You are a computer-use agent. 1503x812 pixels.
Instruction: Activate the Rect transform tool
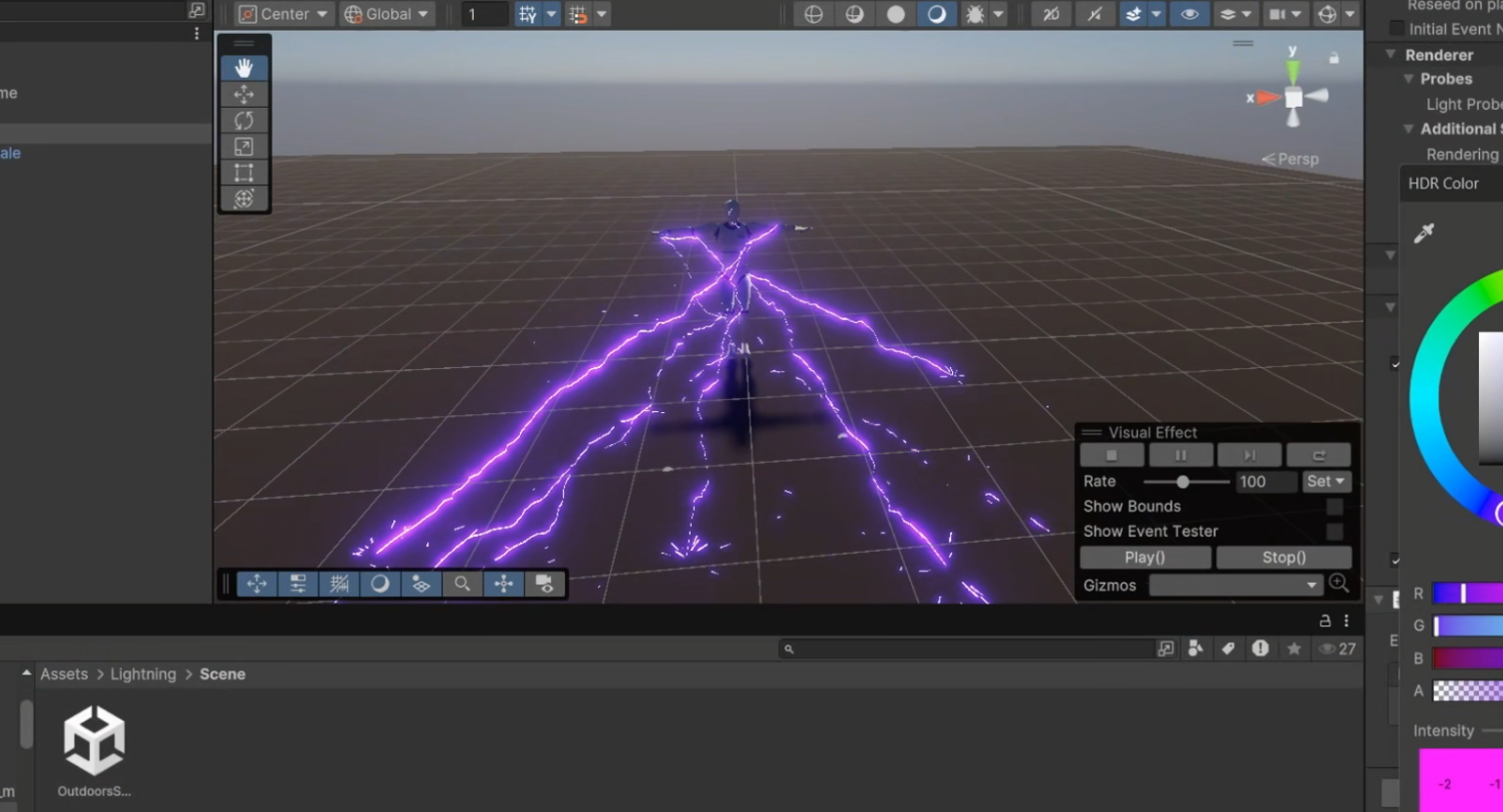point(244,173)
